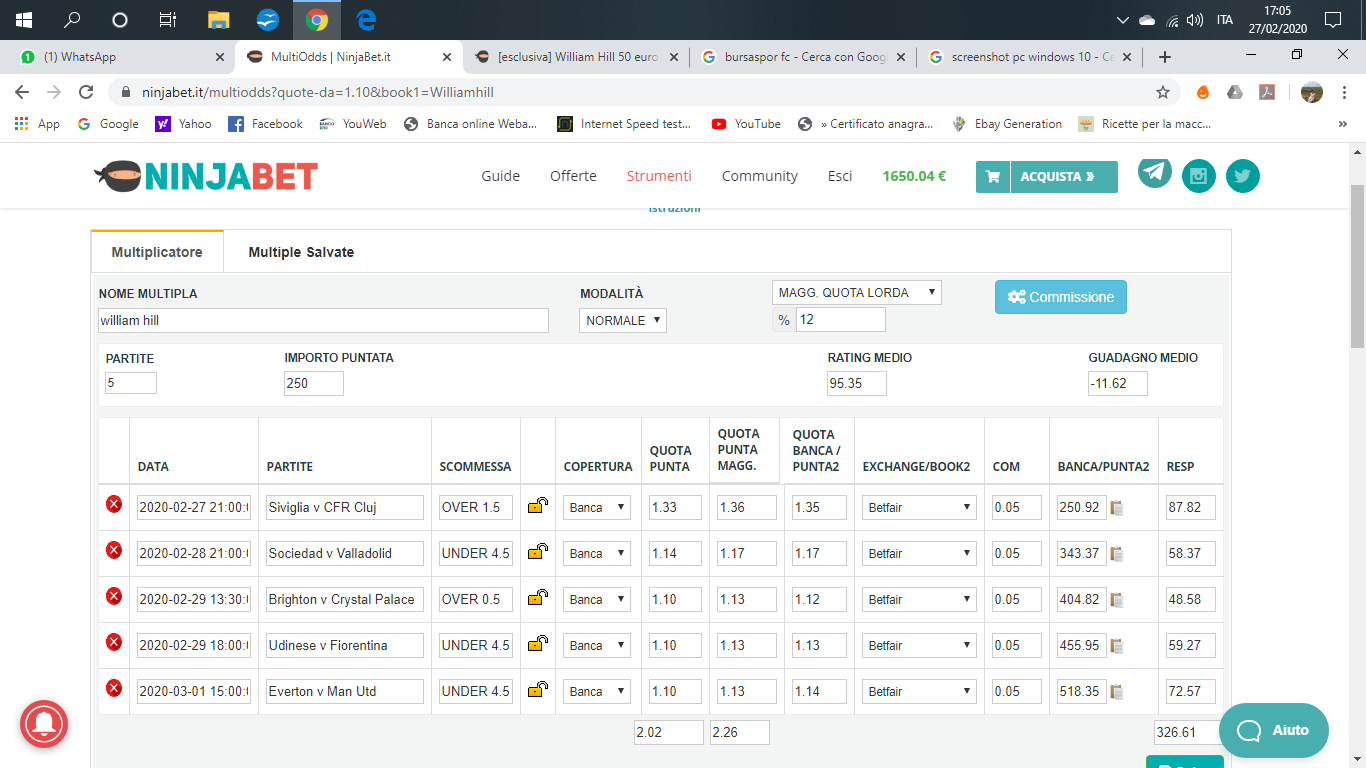Screen dimensions: 1366x768
Task: Open the Guide menu
Action: tap(501, 176)
